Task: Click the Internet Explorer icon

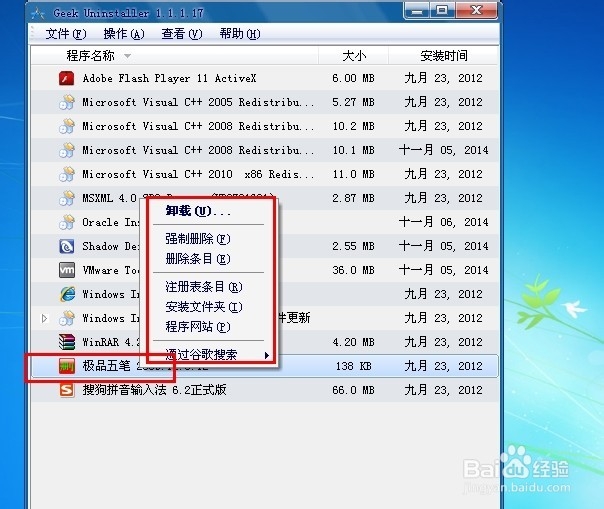Action: [x=67, y=294]
